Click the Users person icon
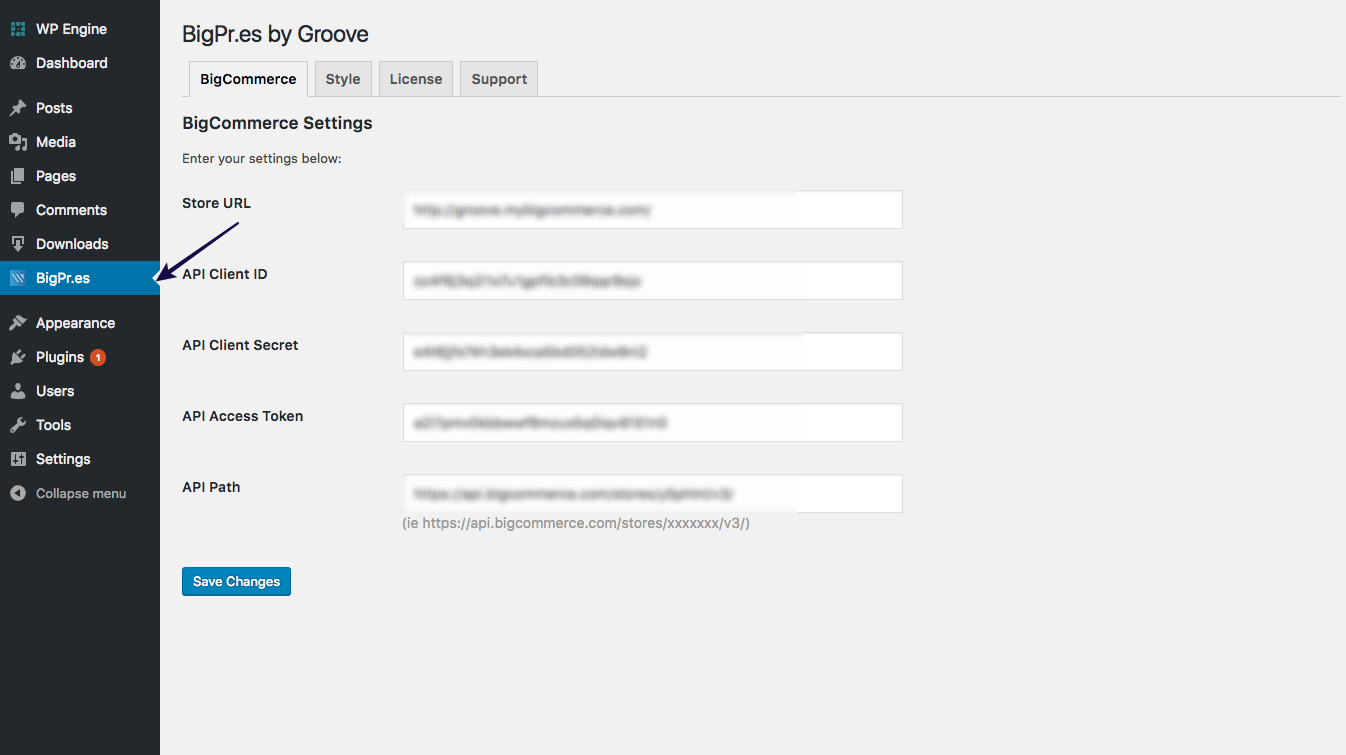 pyautogui.click(x=18, y=391)
